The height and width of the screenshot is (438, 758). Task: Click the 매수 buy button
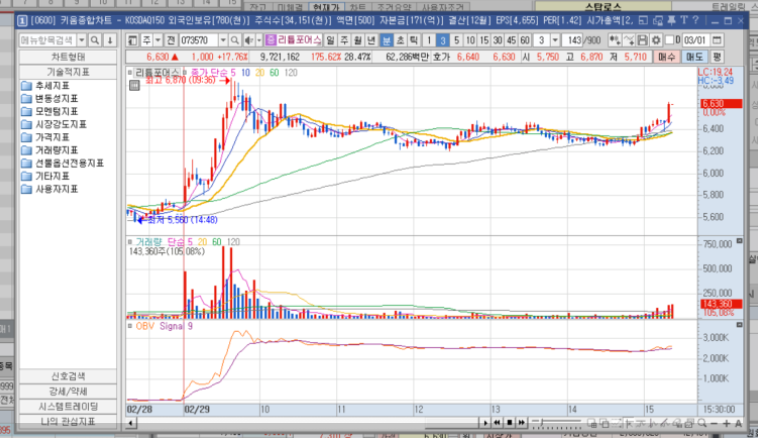(667, 57)
